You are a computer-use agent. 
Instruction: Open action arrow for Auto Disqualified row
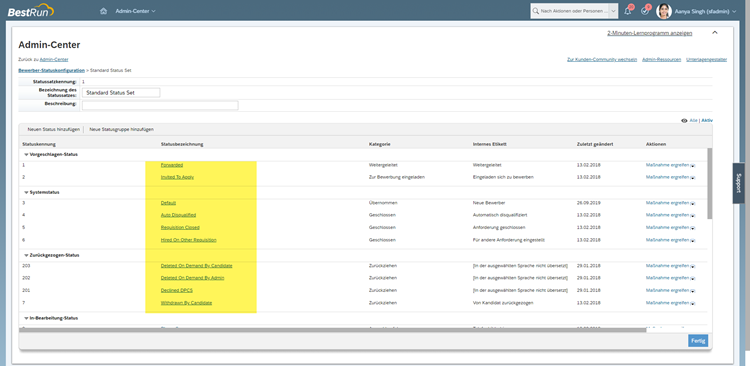pos(693,216)
